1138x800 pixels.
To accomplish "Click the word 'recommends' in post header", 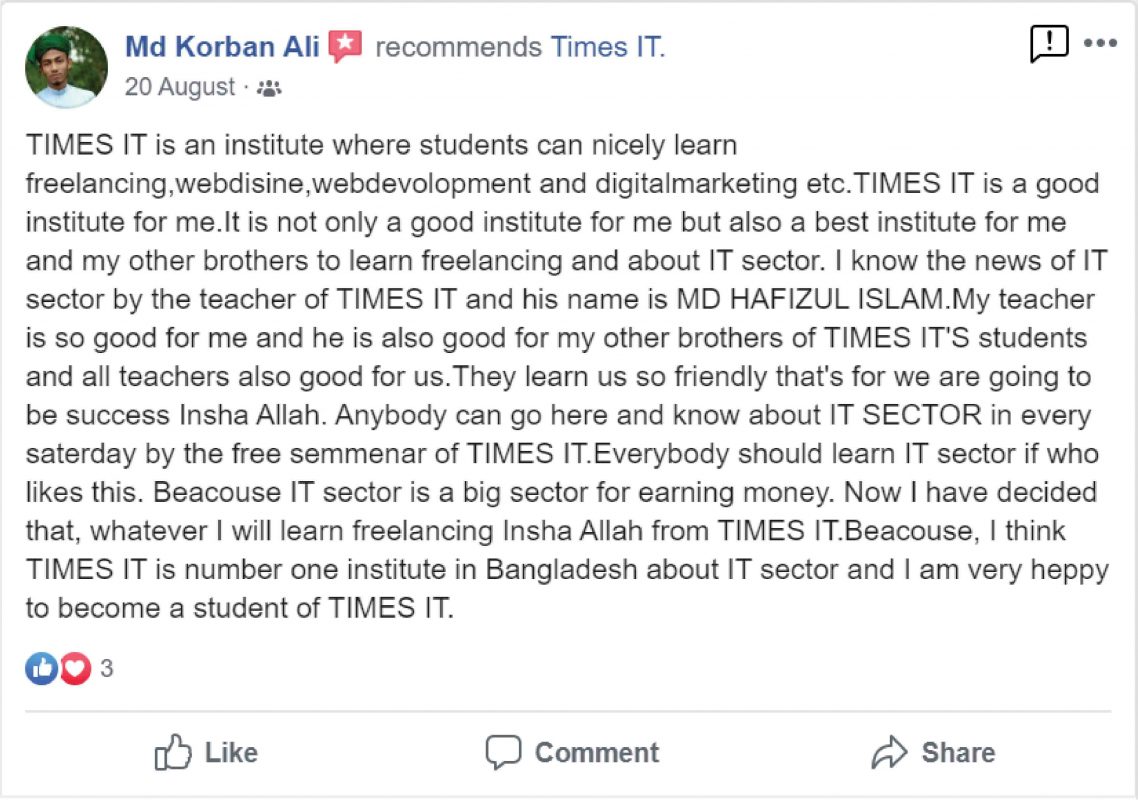I will [x=458, y=46].
